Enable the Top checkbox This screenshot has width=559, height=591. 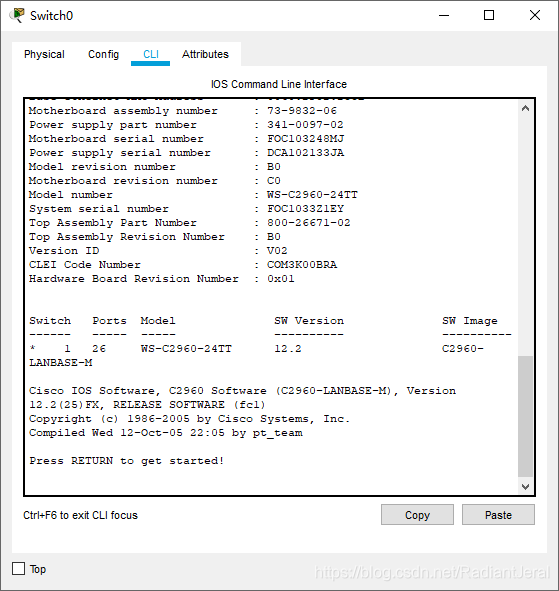tap(18, 569)
